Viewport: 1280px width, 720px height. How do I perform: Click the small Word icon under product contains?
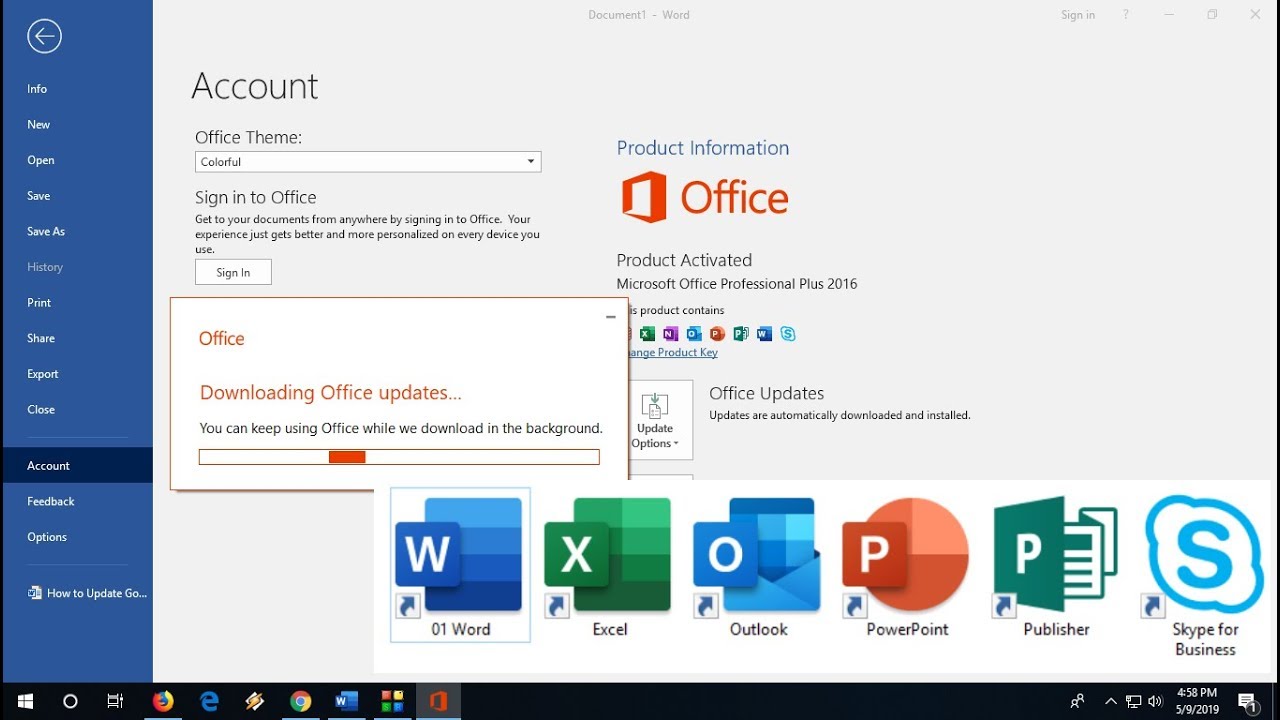pos(765,334)
